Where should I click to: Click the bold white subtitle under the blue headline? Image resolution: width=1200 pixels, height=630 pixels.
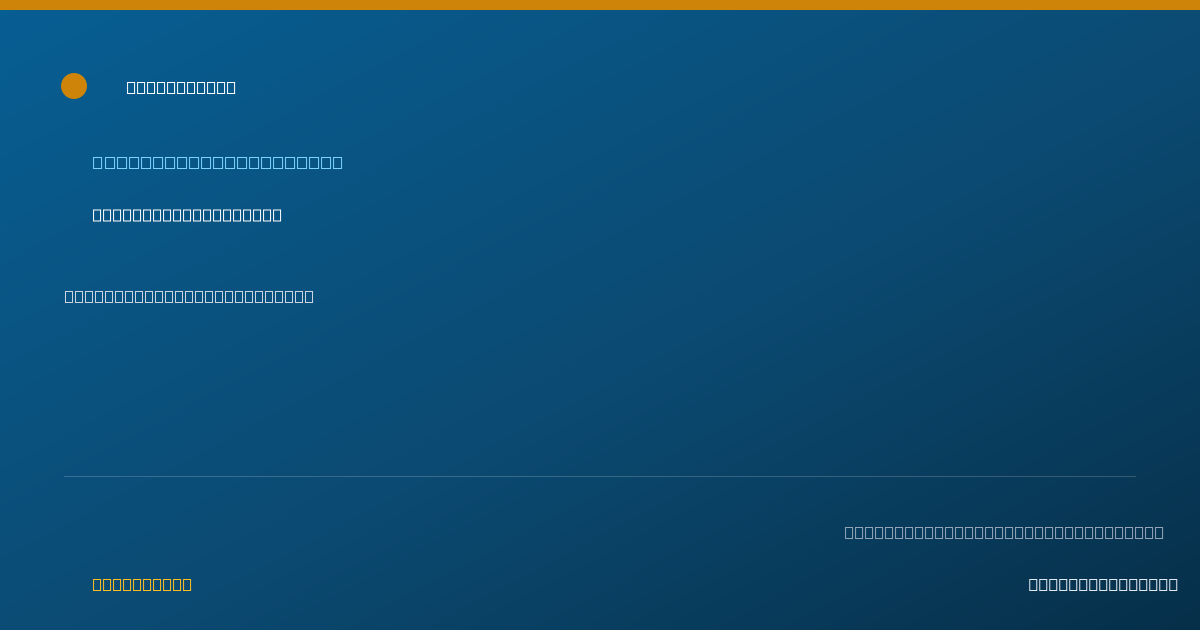click(x=187, y=215)
